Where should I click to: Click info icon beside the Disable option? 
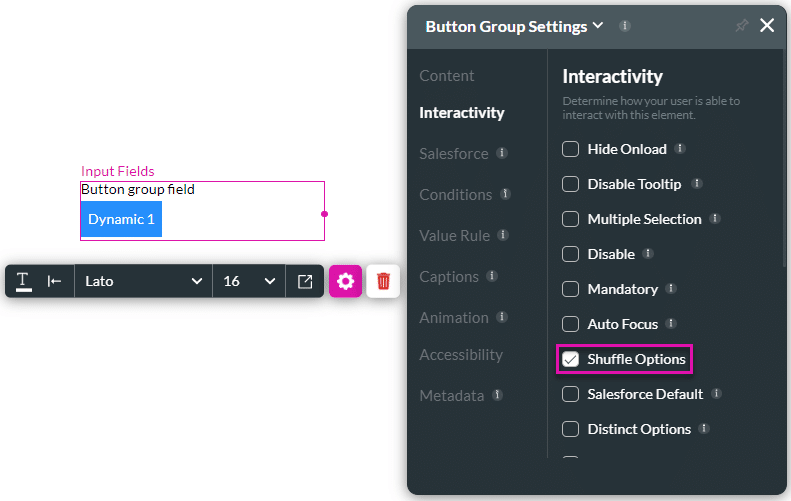[x=648, y=253]
